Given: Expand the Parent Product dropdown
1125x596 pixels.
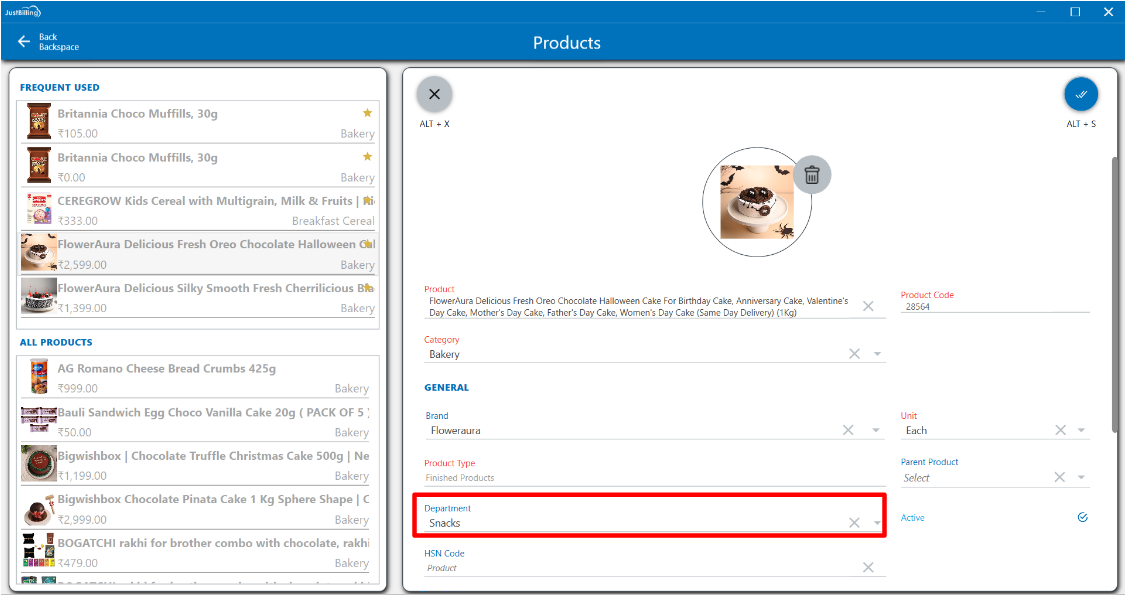Looking at the screenshot, I should (x=1081, y=478).
